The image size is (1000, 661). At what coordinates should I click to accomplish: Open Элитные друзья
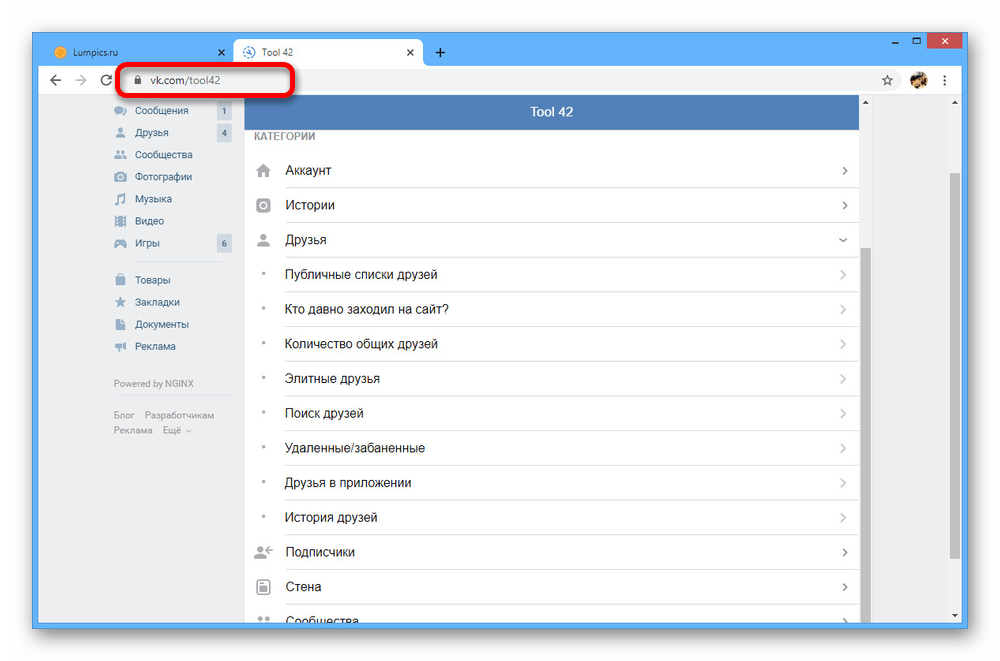click(552, 379)
